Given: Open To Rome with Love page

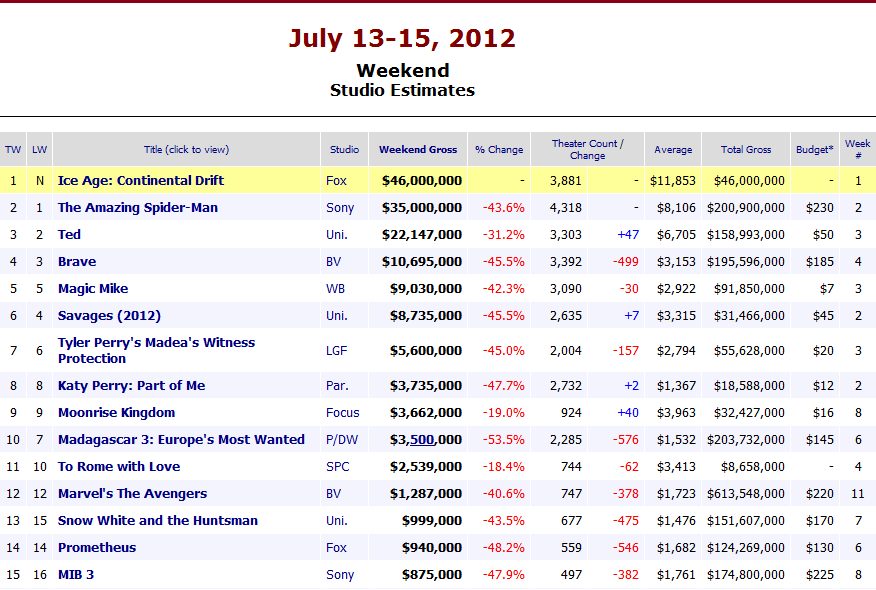Looking at the screenshot, I should pyautogui.click(x=118, y=466).
